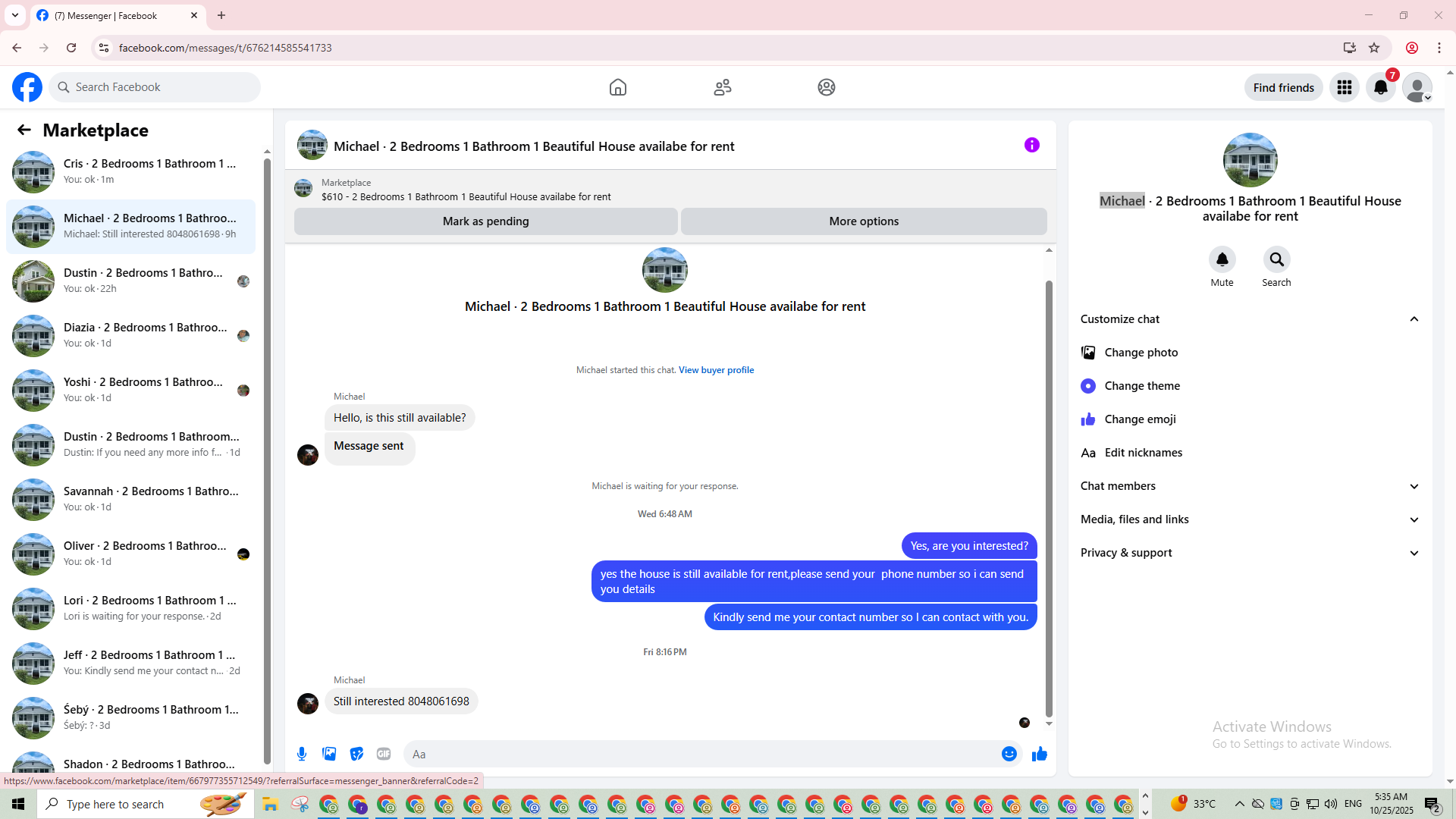This screenshot has width=1456, height=819.
Task: Attach a photo using the image icon
Action: [x=329, y=754]
